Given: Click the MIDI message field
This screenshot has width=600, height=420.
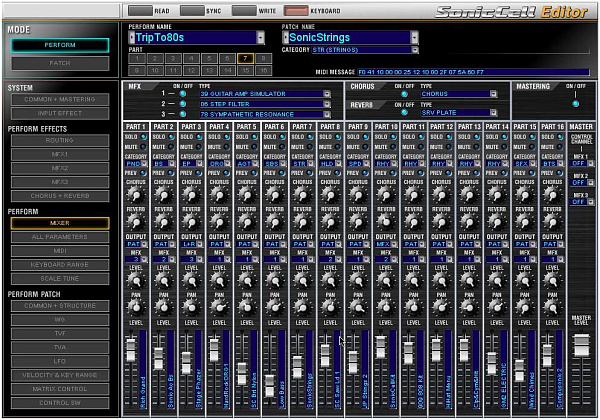Looking at the screenshot, I should point(473,72).
